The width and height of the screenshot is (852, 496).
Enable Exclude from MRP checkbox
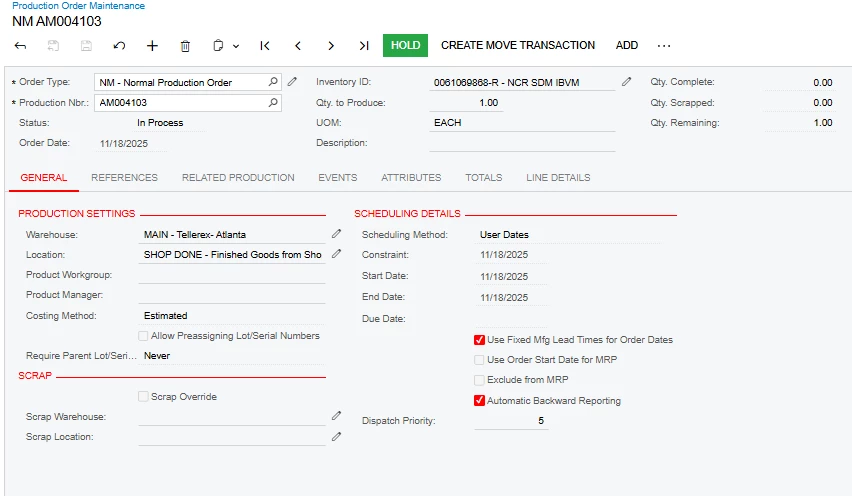click(480, 380)
